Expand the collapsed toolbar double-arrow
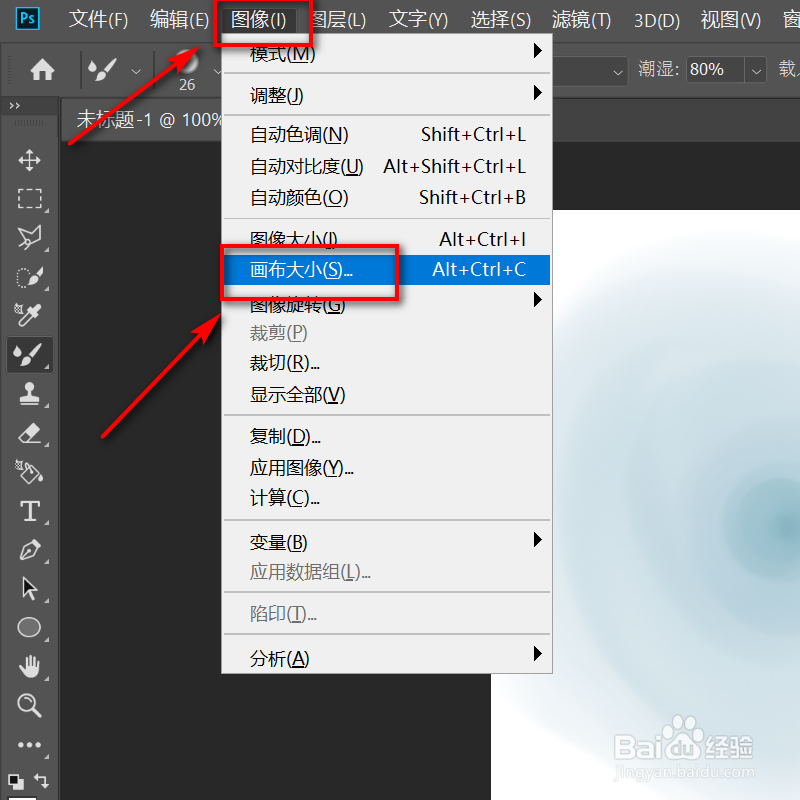Screen dimensions: 800x800 tap(15, 106)
